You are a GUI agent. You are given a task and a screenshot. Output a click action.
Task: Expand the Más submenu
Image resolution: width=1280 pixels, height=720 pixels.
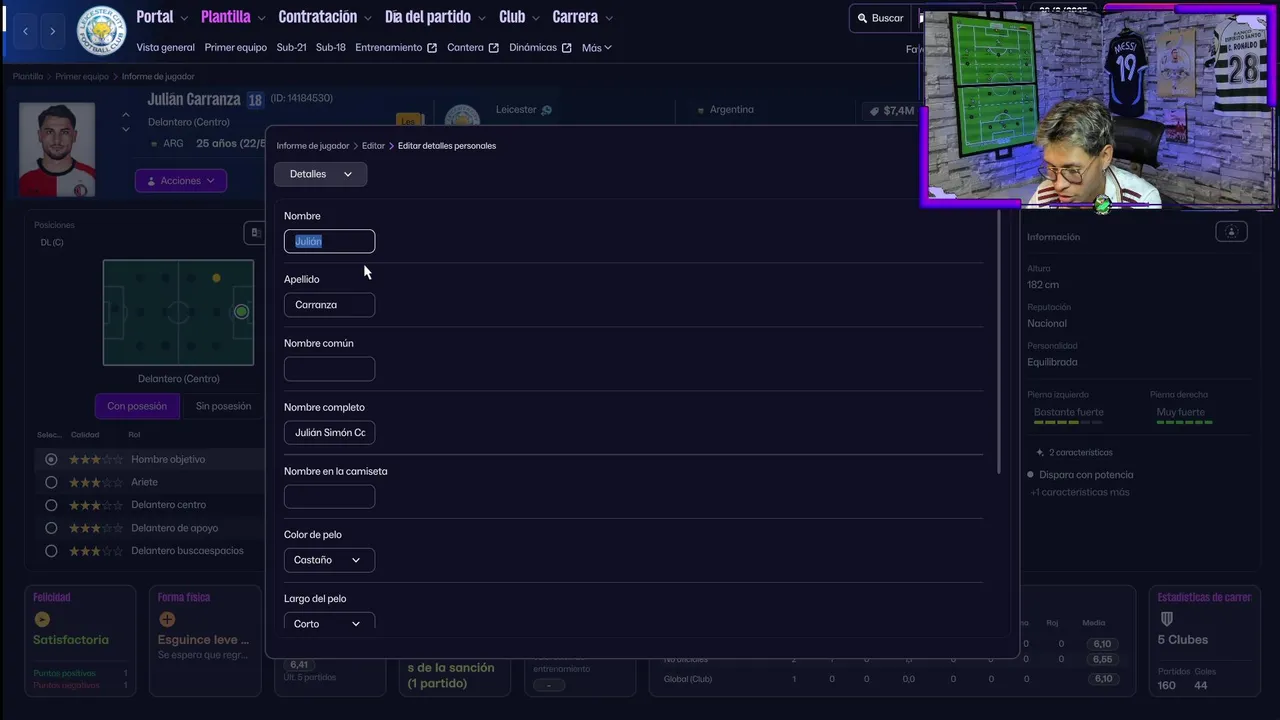pyautogui.click(x=596, y=48)
